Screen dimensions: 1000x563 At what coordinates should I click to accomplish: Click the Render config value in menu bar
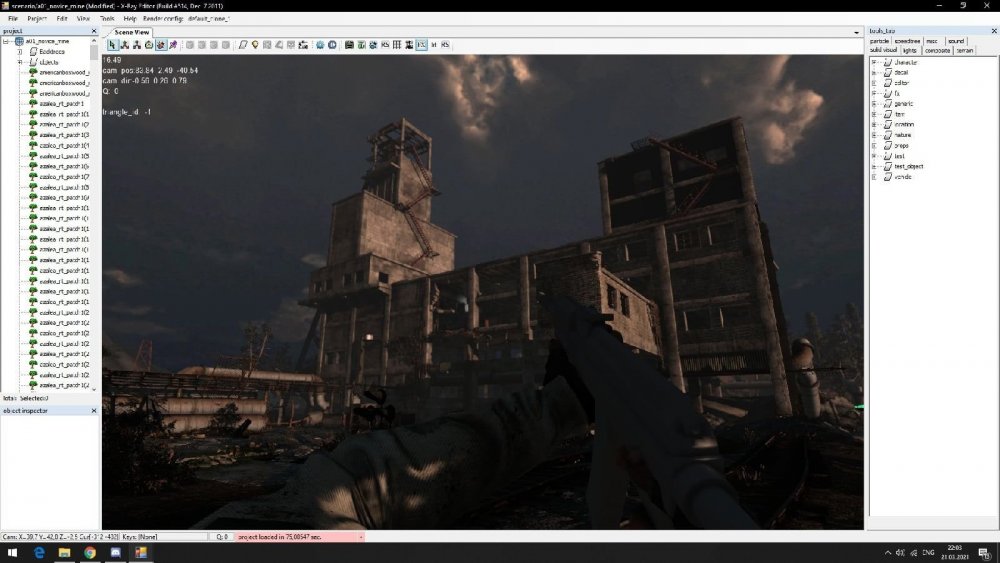point(209,18)
